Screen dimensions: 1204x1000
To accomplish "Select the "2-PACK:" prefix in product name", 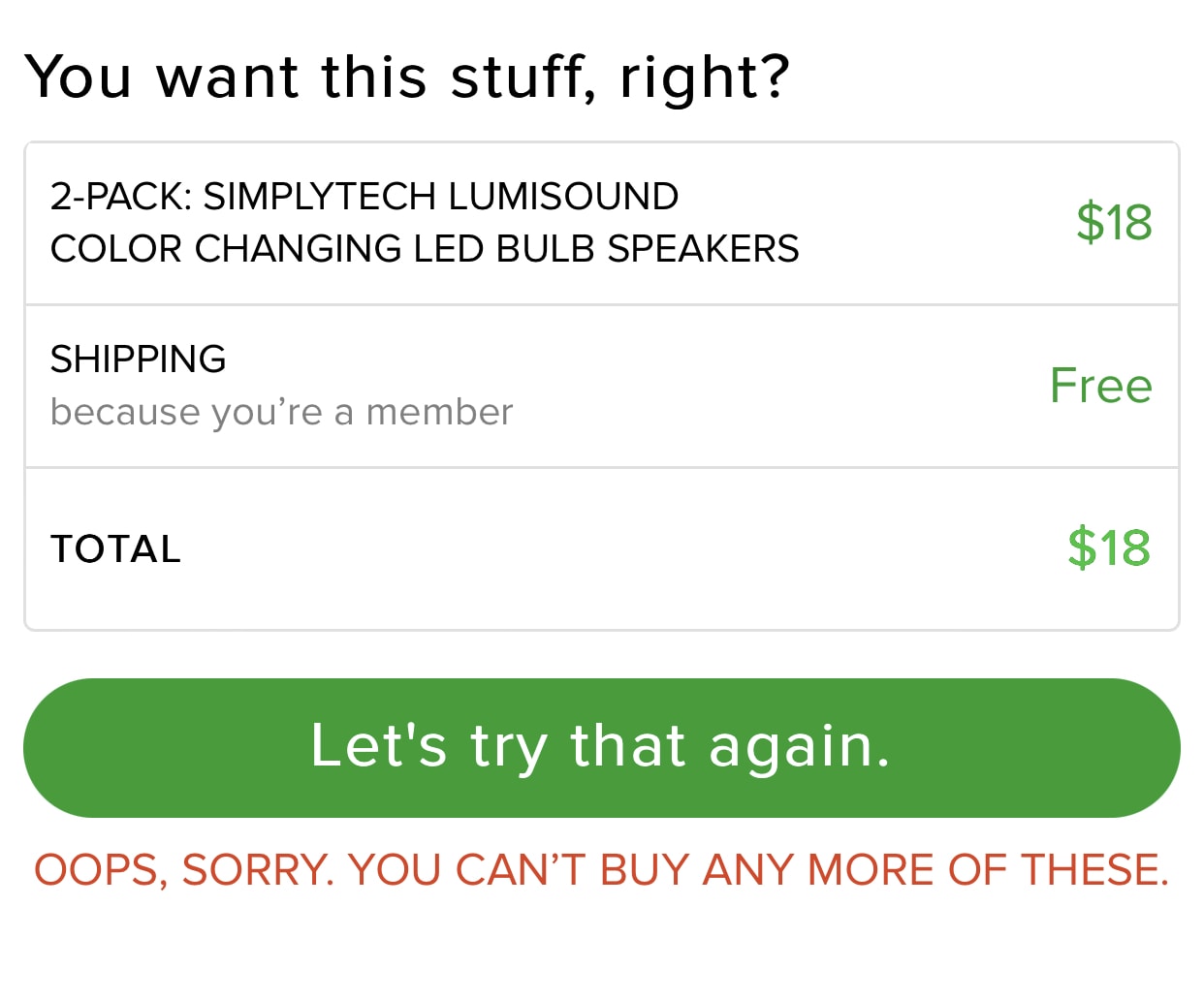I will [x=121, y=197].
